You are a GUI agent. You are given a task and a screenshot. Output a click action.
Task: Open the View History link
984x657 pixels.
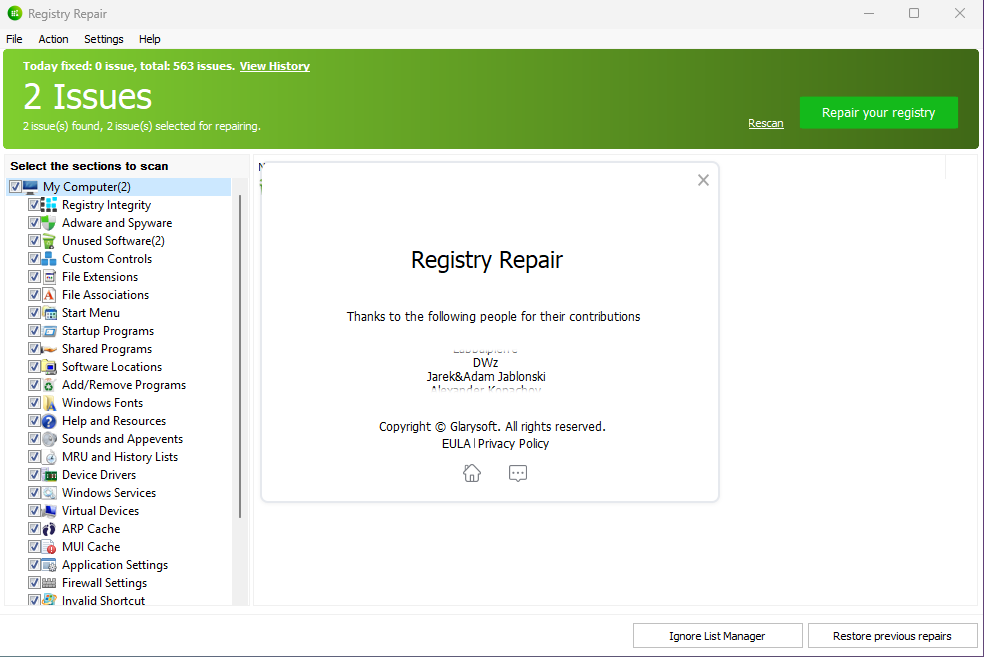tap(274, 66)
